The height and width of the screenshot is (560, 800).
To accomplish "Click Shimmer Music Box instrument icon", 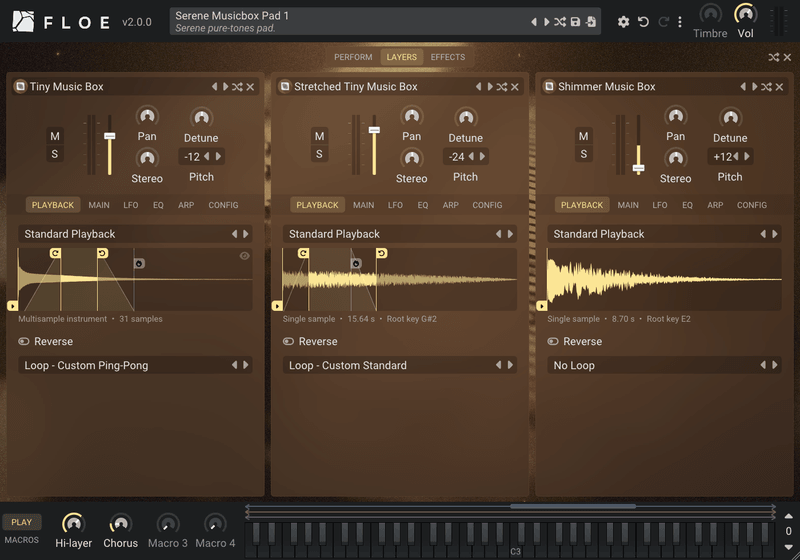I will click(549, 86).
